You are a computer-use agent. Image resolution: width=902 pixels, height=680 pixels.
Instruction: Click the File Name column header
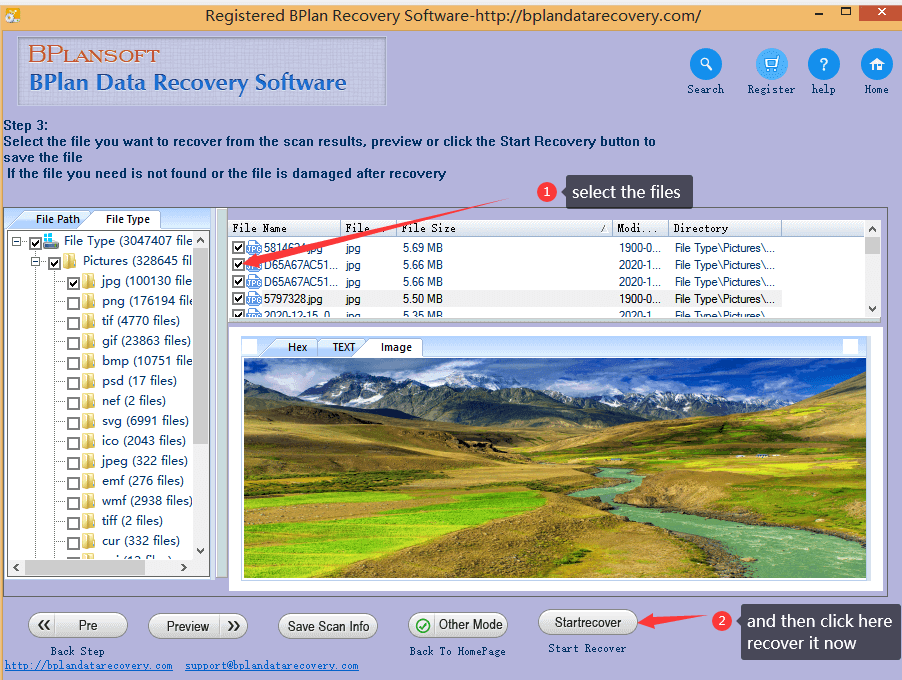(284, 228)
